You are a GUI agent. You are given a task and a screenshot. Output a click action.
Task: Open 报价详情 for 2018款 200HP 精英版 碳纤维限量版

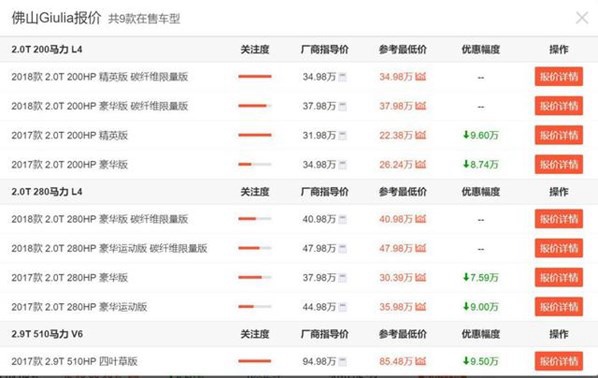click(559, 76)
